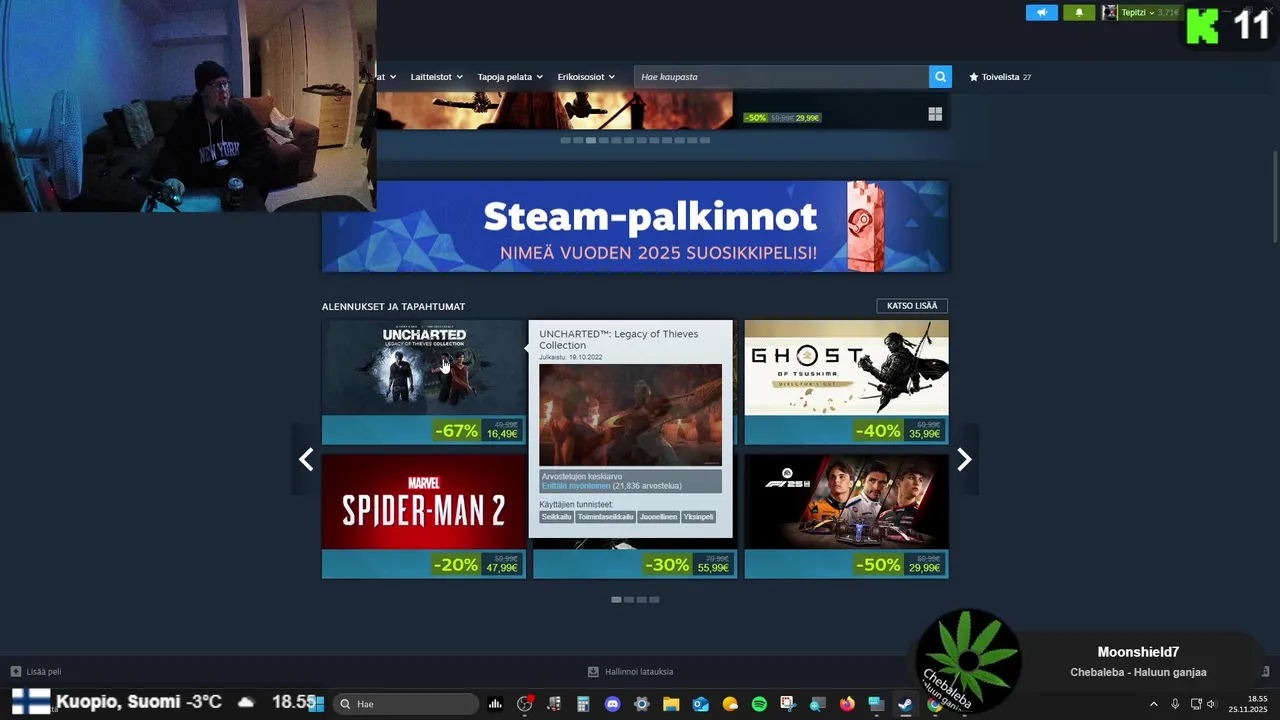1280x720 pixels.
Task: Click the -67% discount label on Uncharted
Action: coord(457,431)
